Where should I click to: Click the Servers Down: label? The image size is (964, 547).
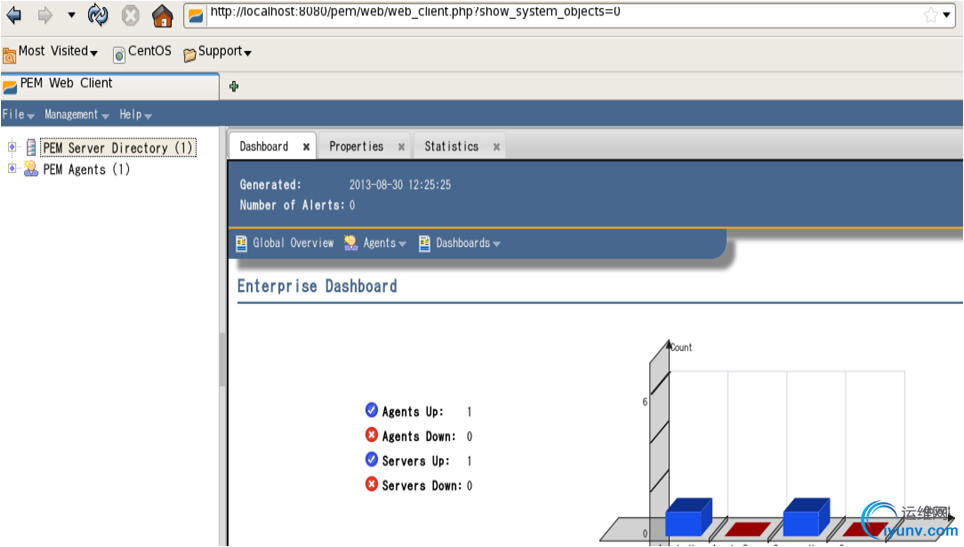(422, 486)
